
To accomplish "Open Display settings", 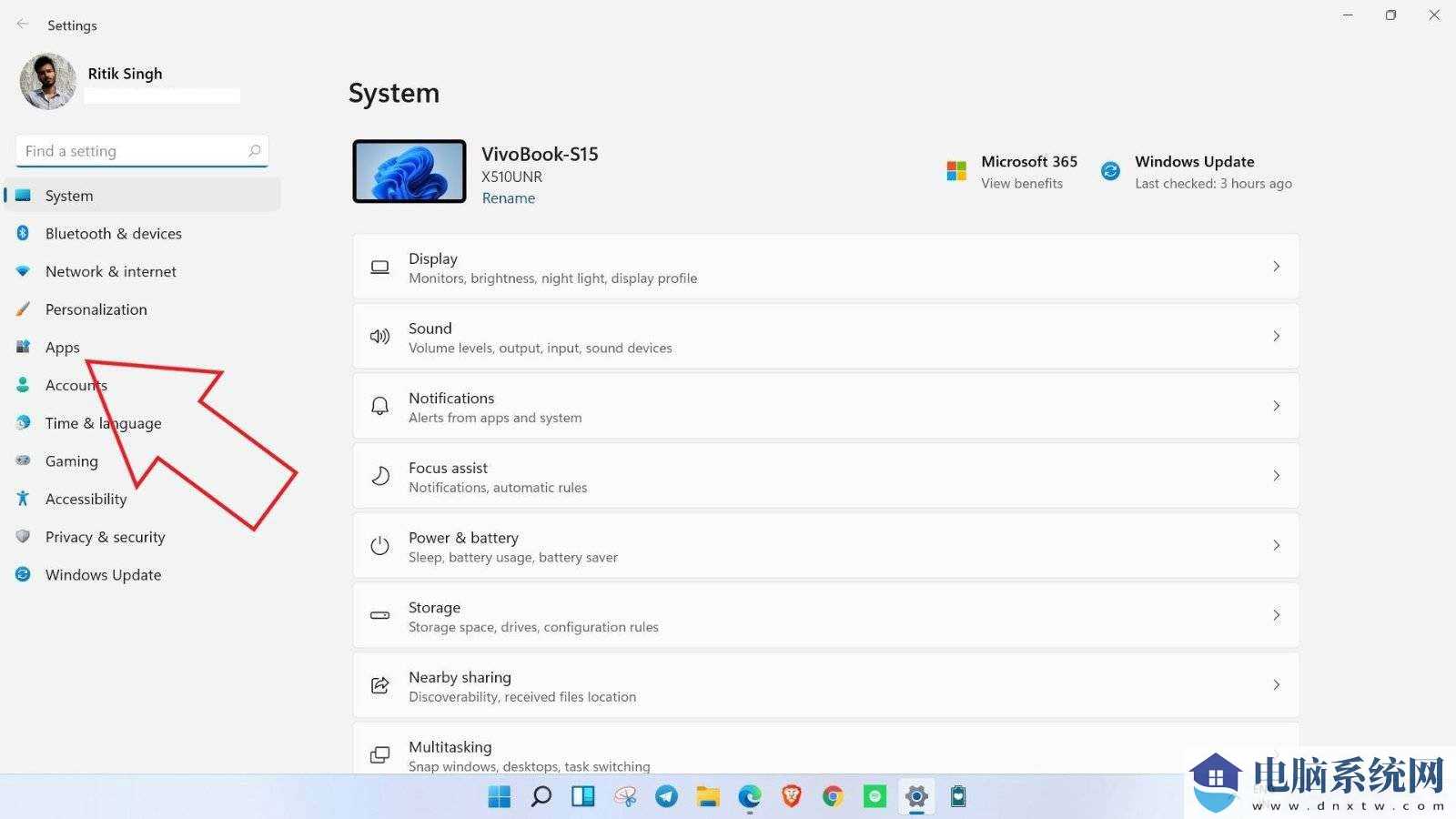I will [x=825, y=268].
